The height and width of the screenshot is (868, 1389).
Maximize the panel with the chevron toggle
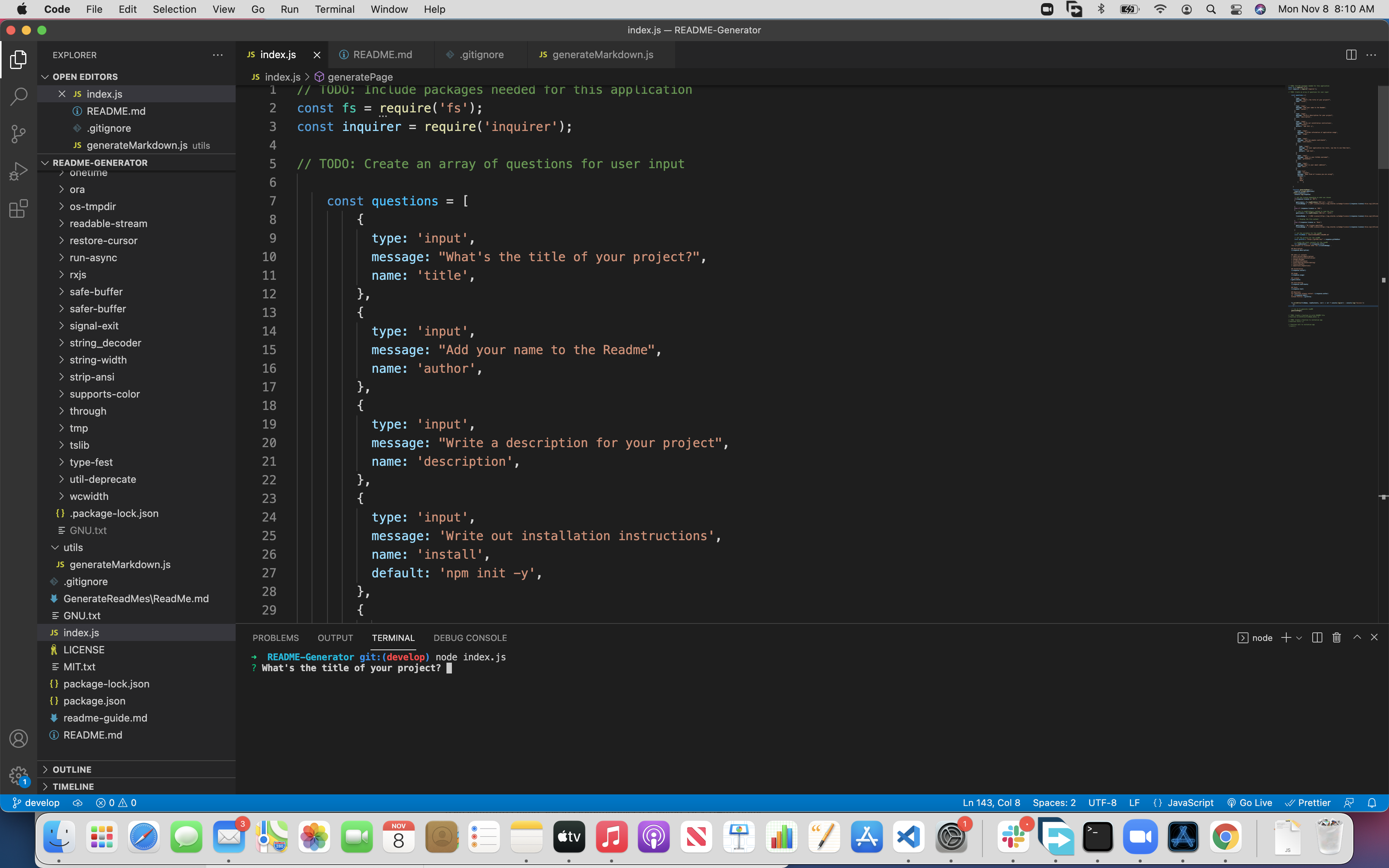click(x=1357, y=637)
